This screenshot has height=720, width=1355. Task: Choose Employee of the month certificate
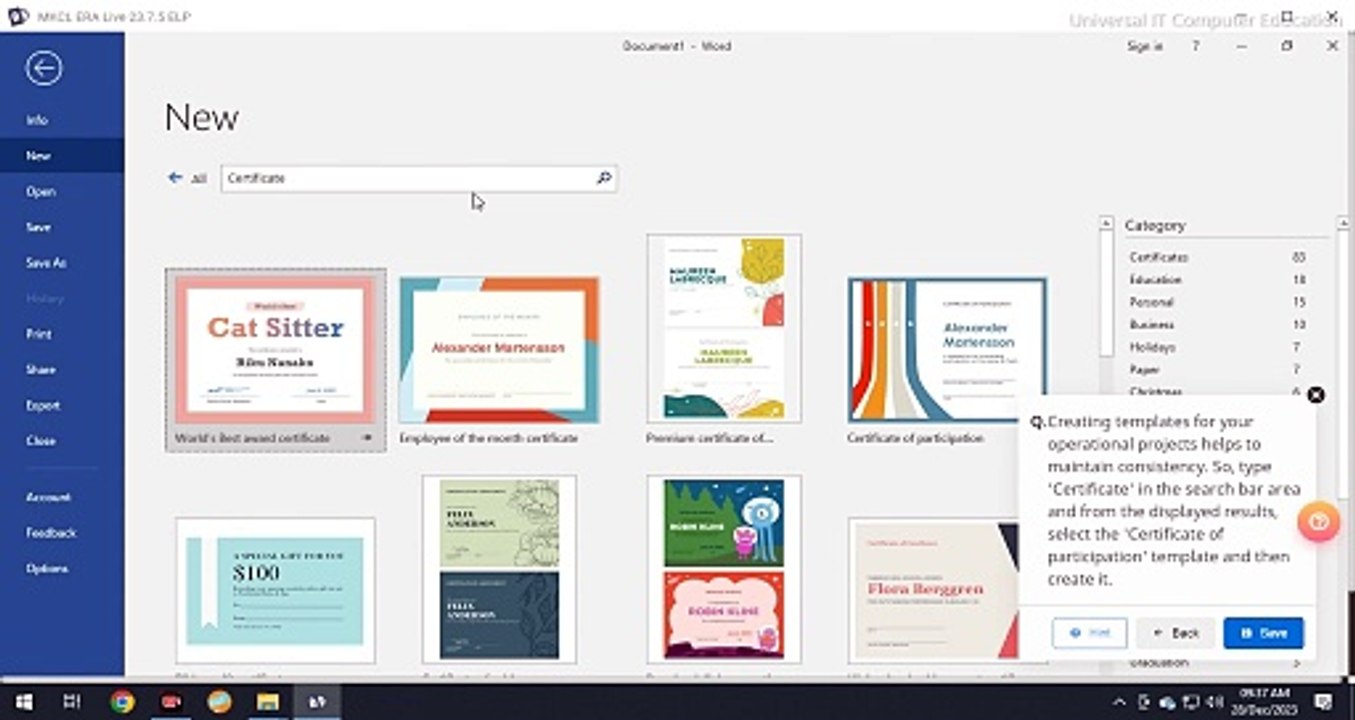(x=499, y=350)
